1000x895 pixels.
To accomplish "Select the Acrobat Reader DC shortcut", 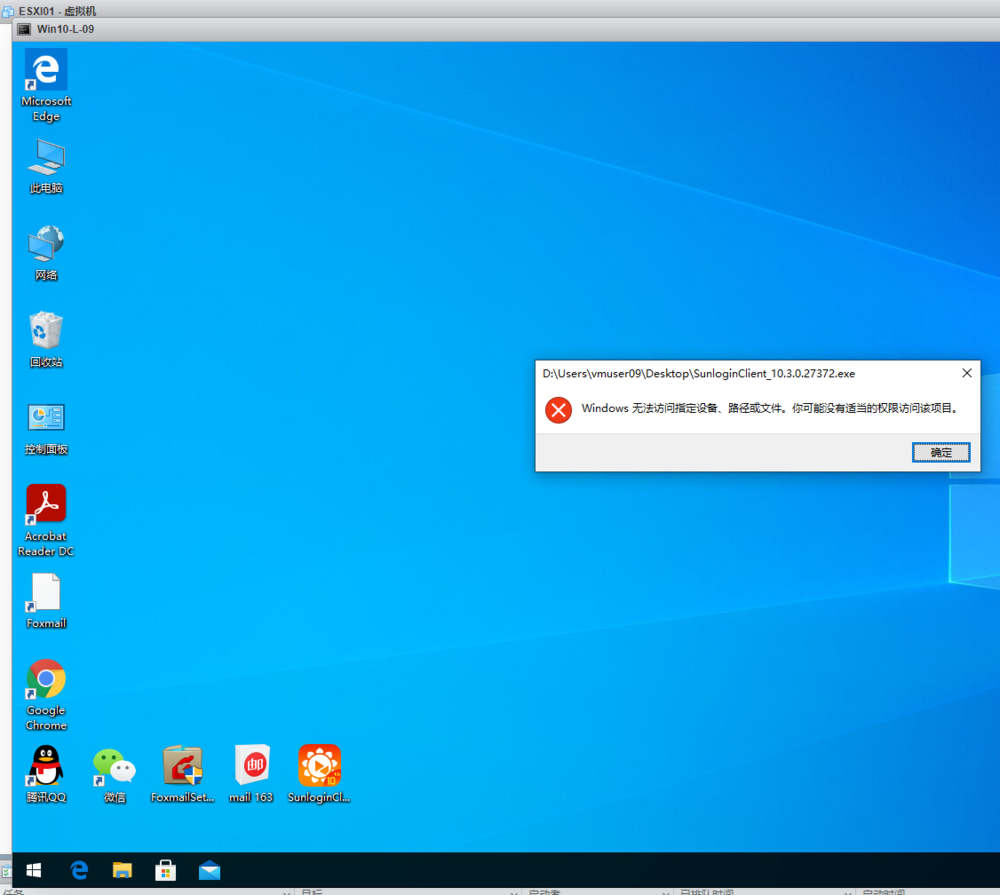I will 46,520.
